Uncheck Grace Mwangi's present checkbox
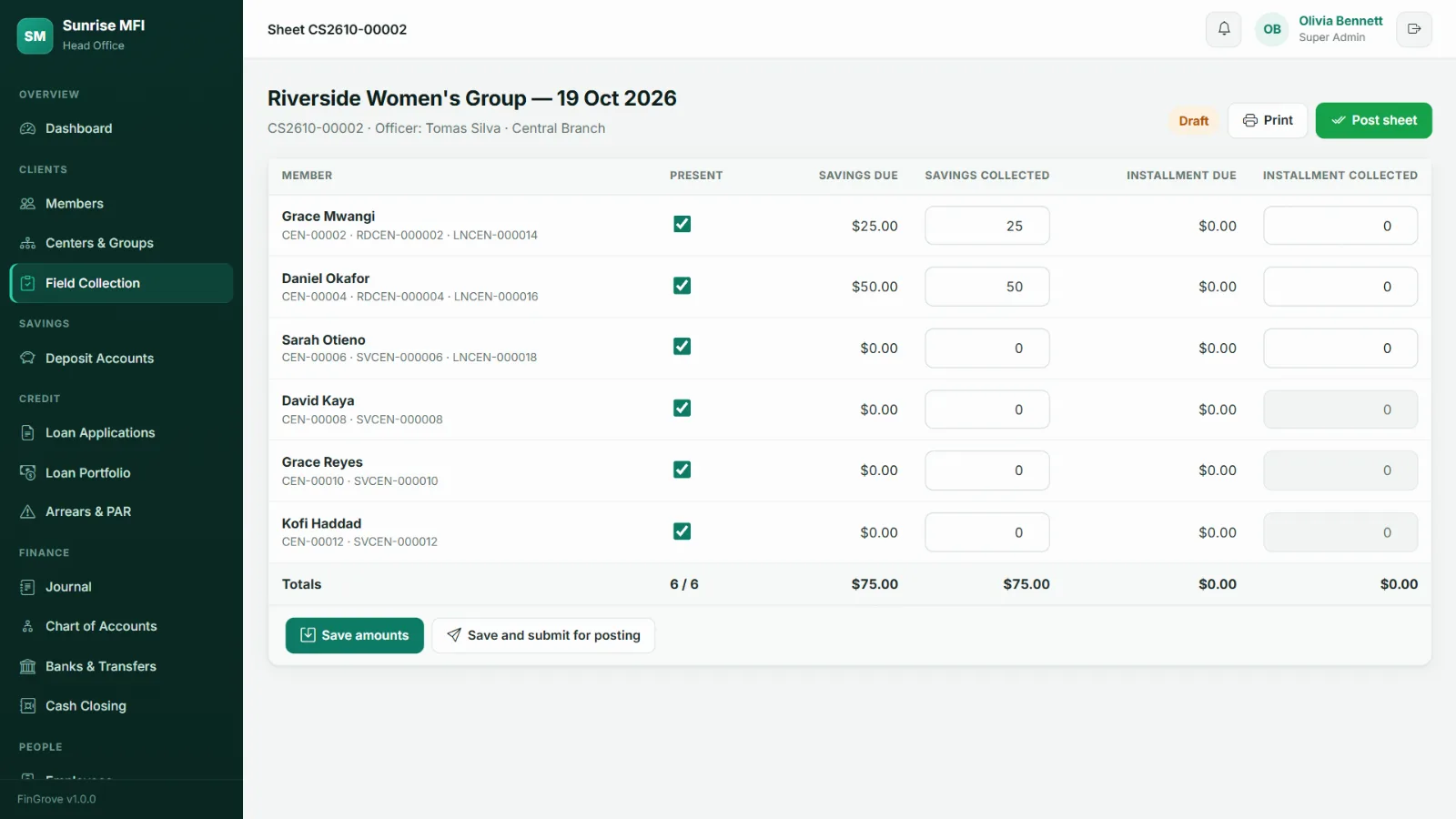 click(x=682, y=224)
